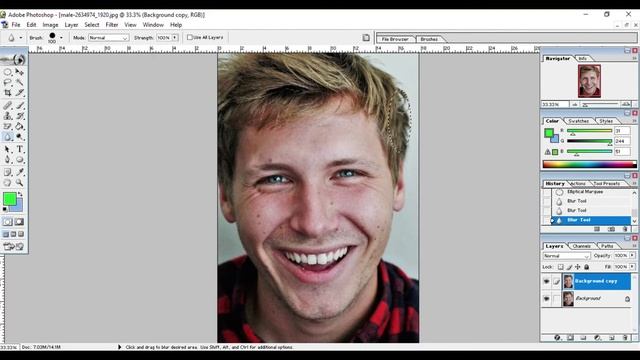The width and height of the screenshot is (640, 360).
Task: Select the Dodge/Burn tool
Action: click(20, 137)
